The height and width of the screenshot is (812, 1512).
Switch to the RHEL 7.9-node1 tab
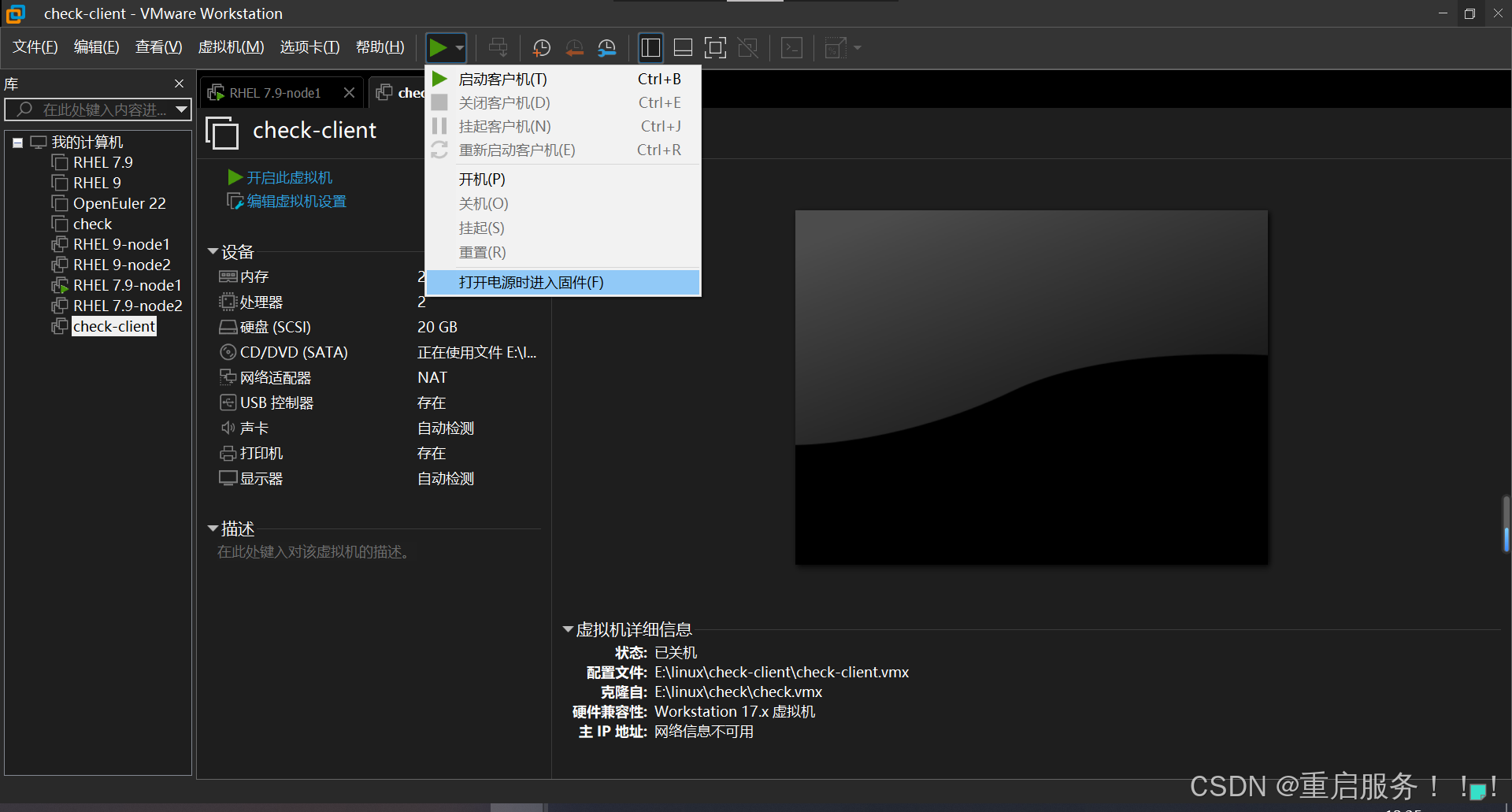pos(274,93)
